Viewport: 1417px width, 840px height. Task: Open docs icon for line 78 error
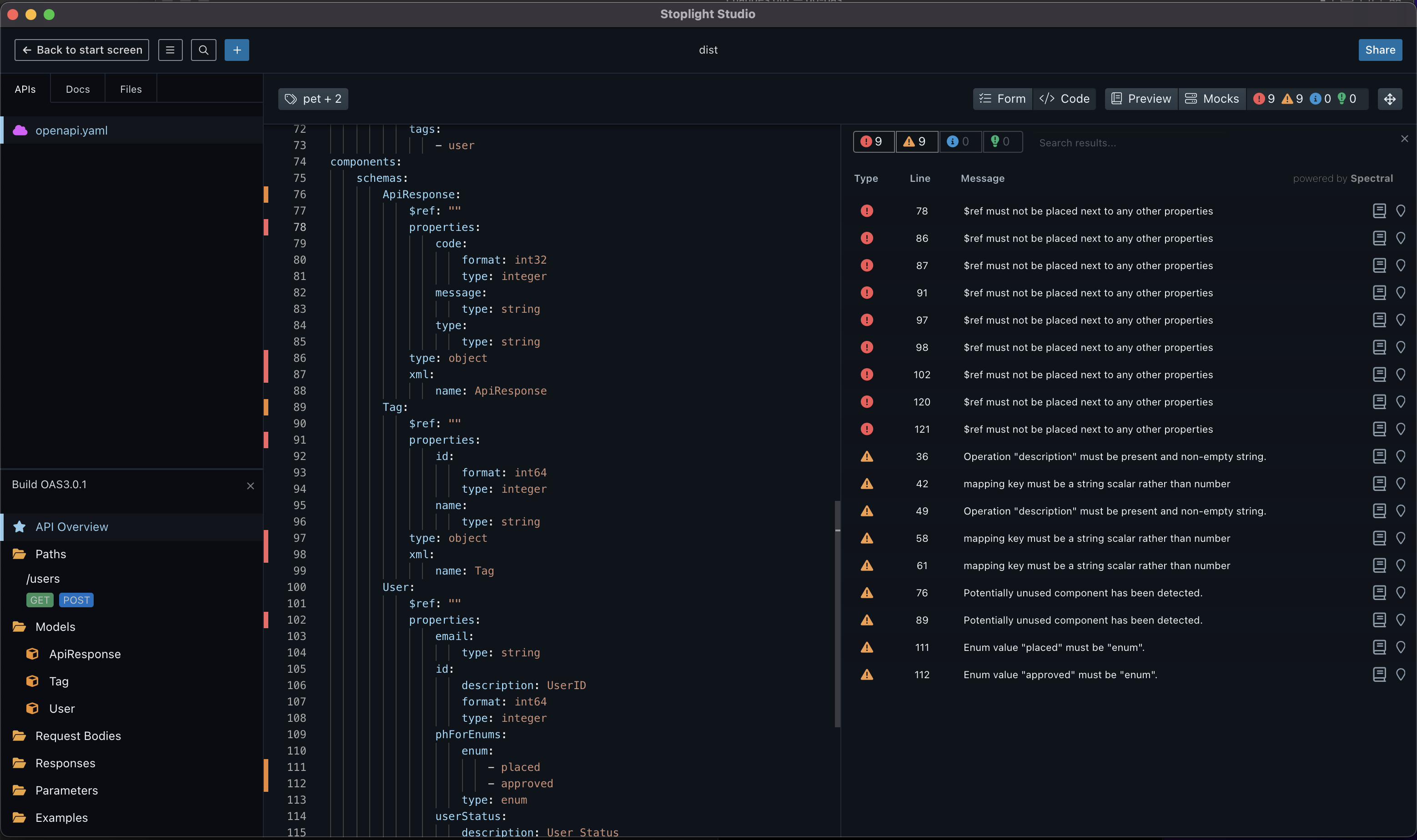coord(1379,210)
